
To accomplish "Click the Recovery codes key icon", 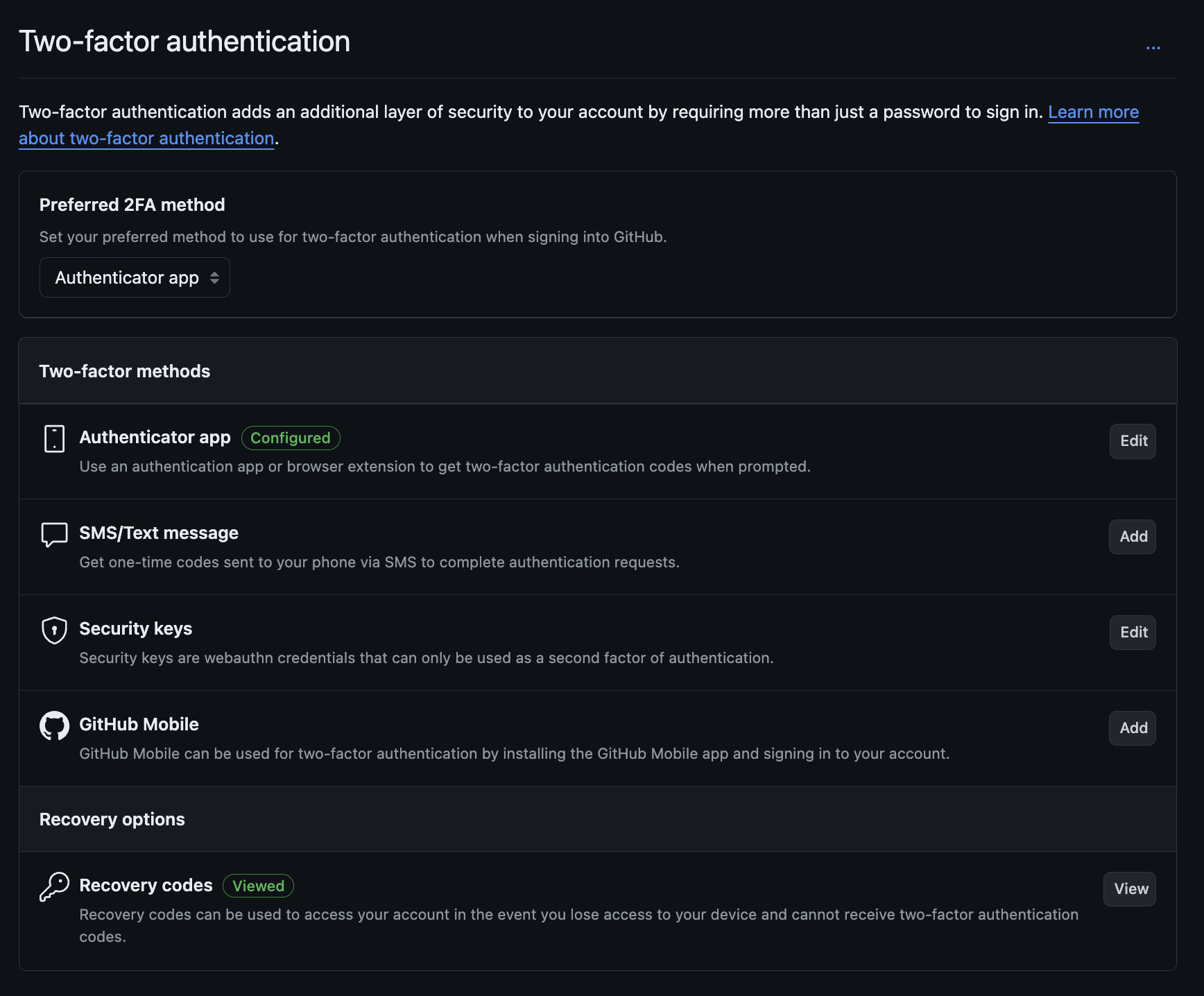I will 54,887.
